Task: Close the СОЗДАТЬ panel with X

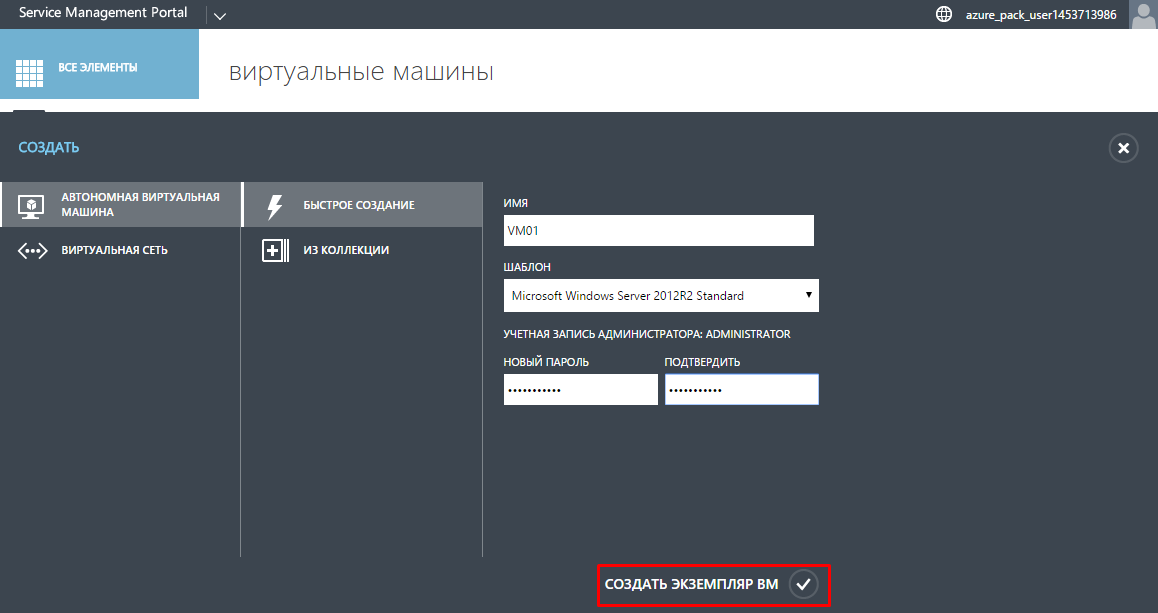Action: coord(1123,148)
